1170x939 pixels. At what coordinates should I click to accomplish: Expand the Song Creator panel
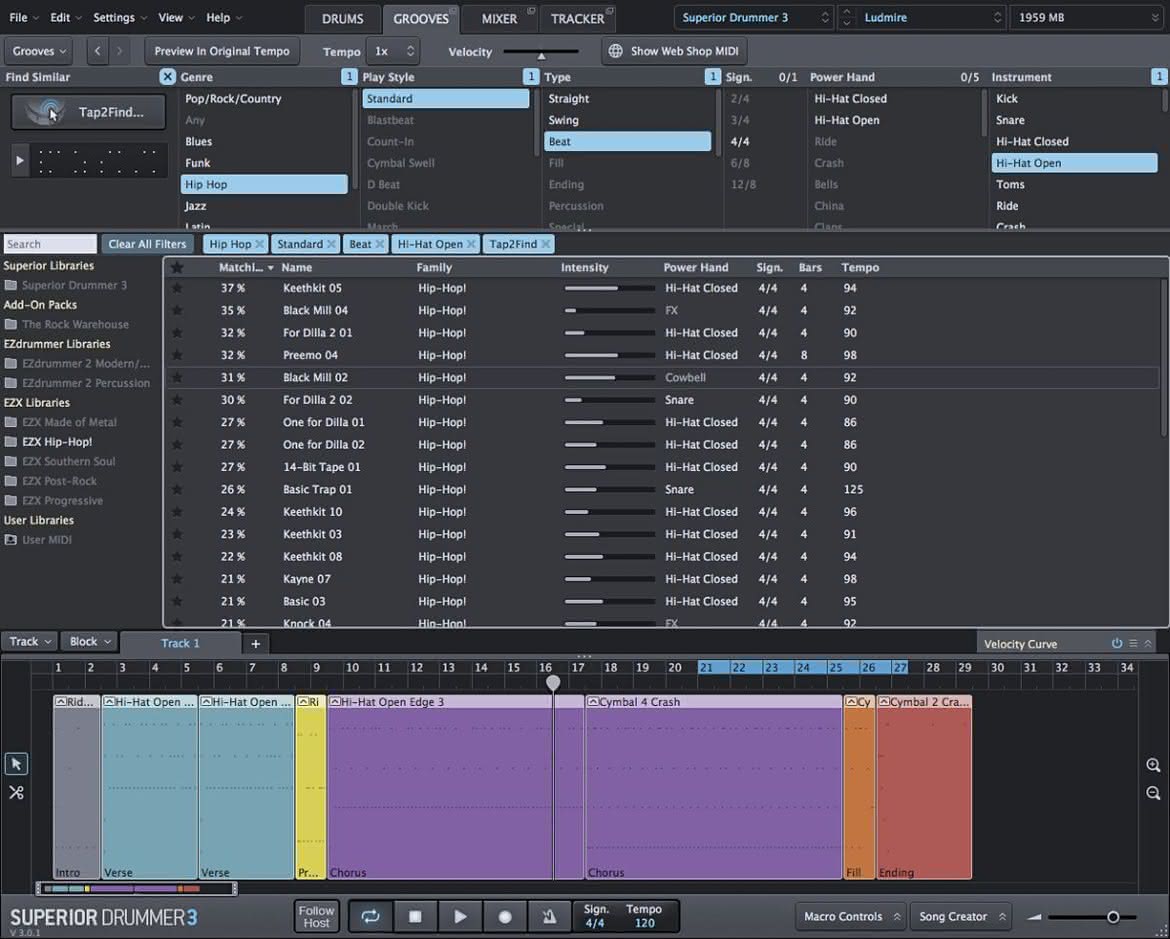coord(961,917)
